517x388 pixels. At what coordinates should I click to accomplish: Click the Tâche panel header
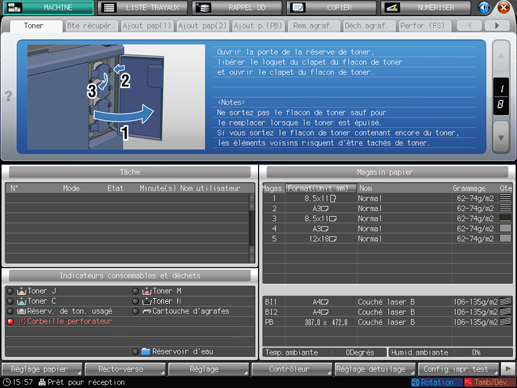[130, 172]
